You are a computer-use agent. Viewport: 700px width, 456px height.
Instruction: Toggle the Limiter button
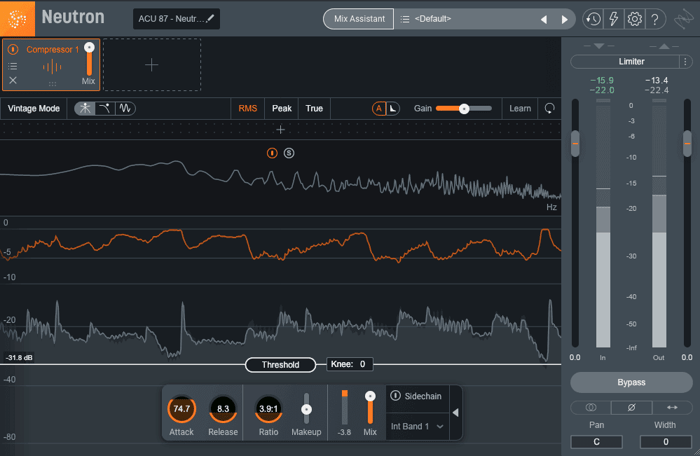(625, 62)
